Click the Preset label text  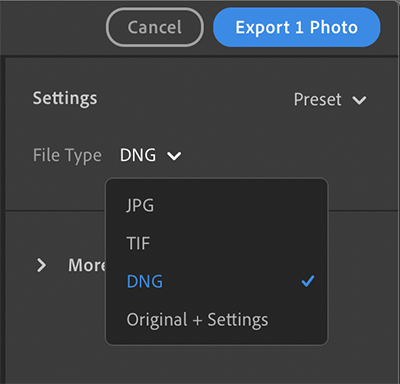pyautogui.click(x=317, y=99)
